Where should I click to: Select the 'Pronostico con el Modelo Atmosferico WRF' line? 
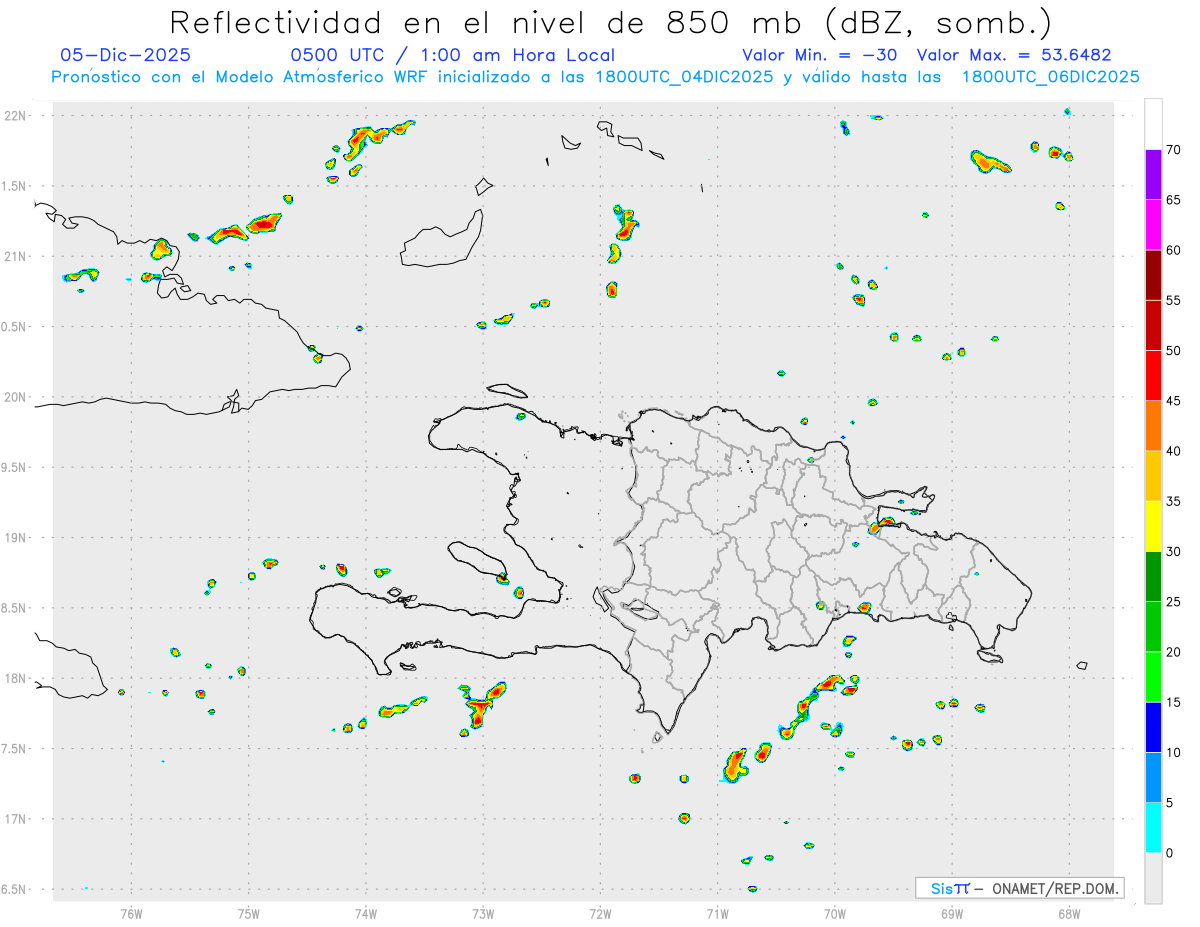pyautogui.click(x=595, y=77)
